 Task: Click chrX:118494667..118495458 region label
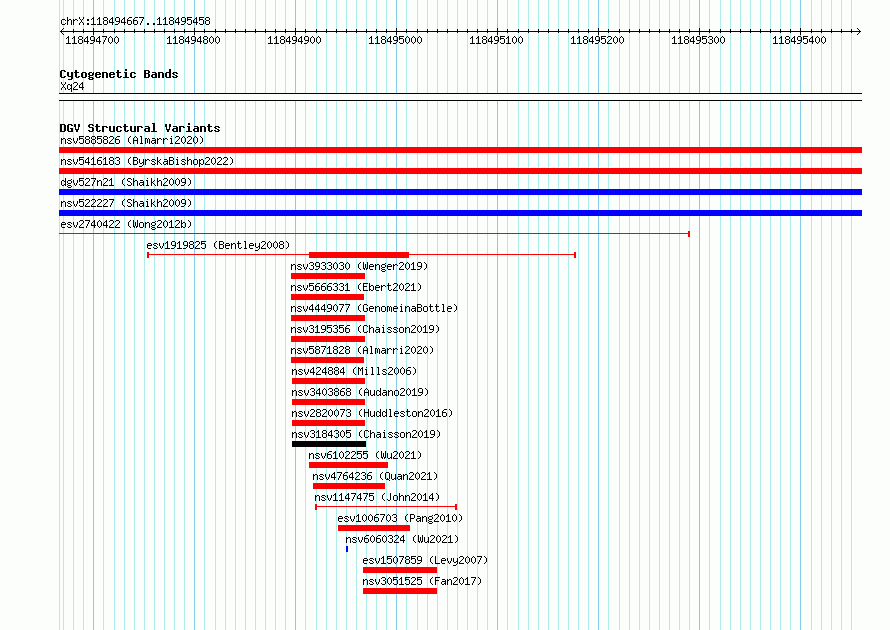point(135,21)
